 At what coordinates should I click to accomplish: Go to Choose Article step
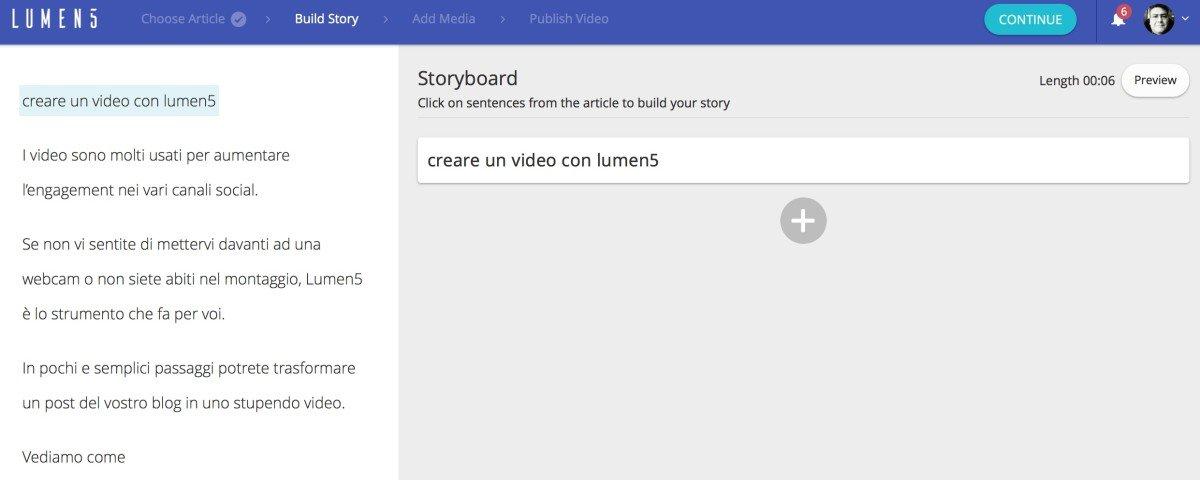pyautogui.click(x=184, y=19)
